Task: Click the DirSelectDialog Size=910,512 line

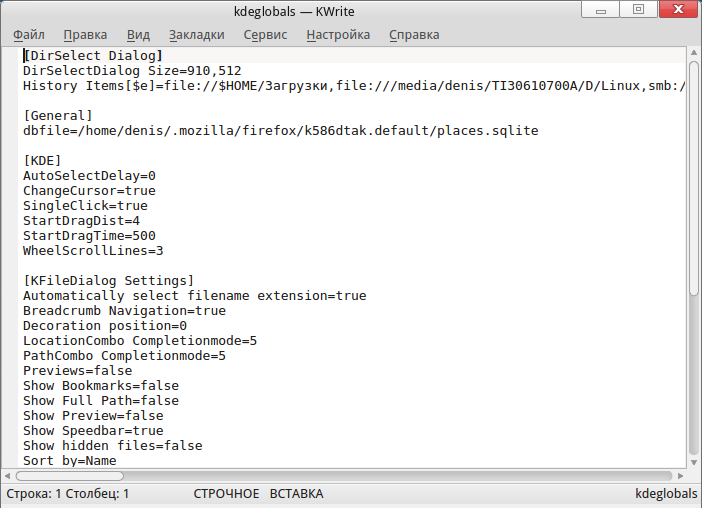Action: pyautogui.click(x=132, y=71)
